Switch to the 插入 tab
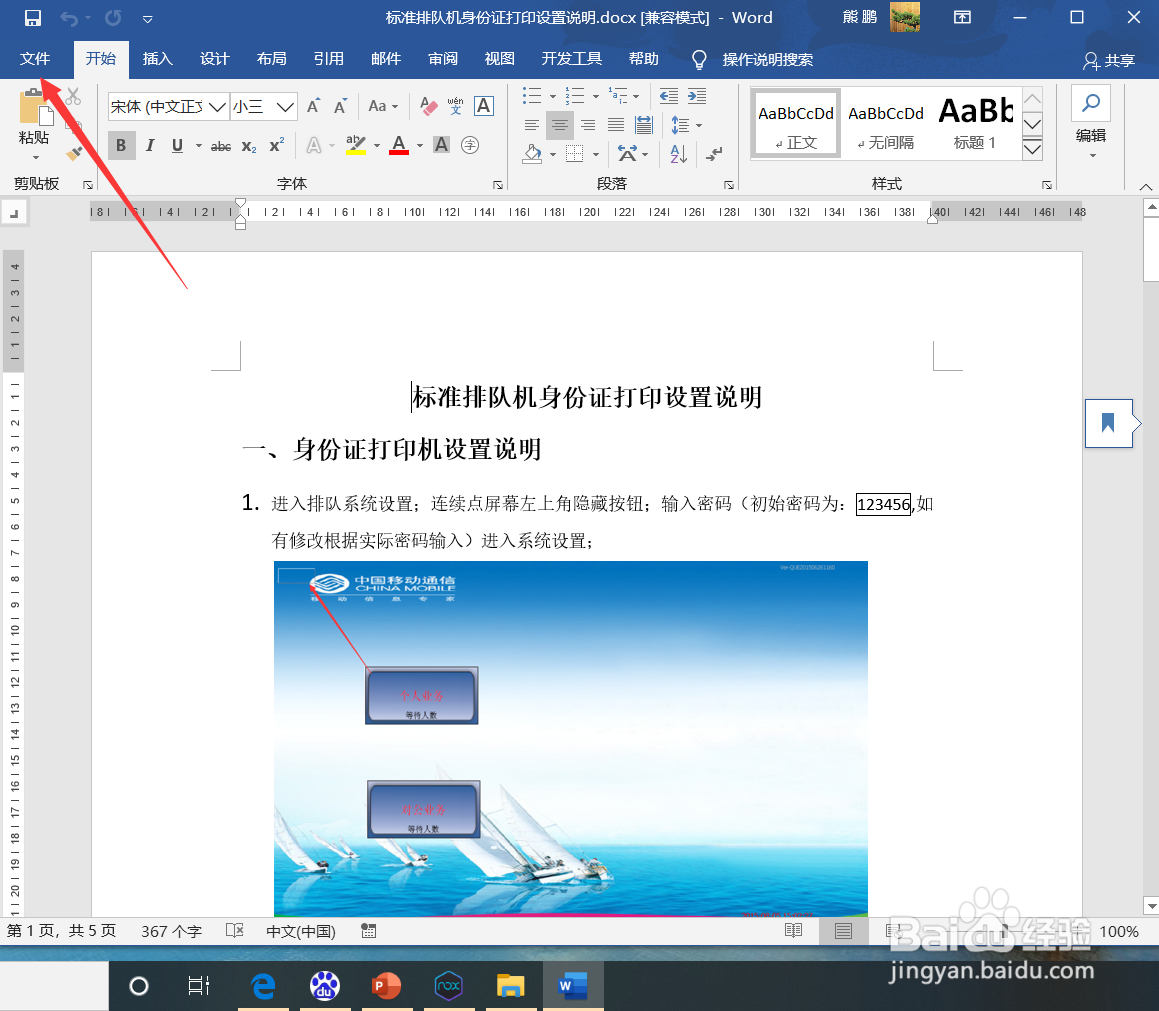The image size is (1159, 1011). (x=157, y=59)
